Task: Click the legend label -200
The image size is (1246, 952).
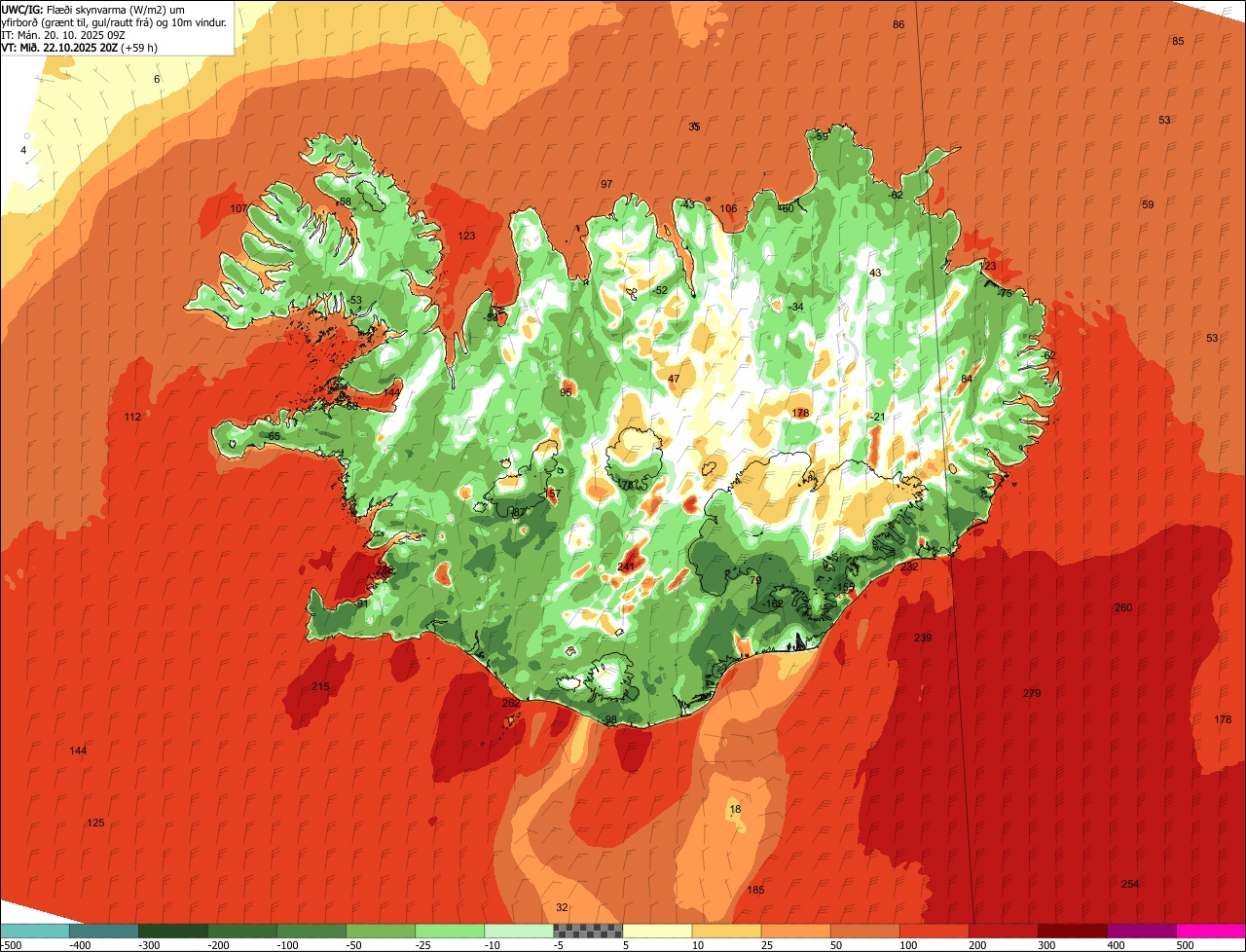Action: click(x=219, y=945)
